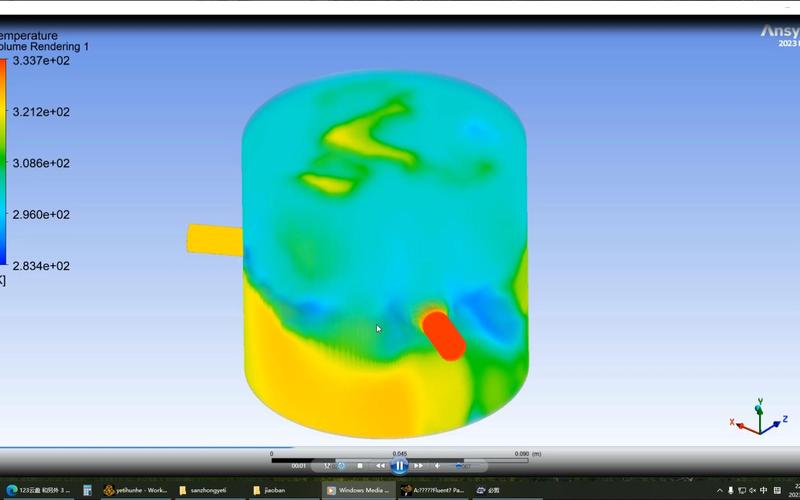Click the rewind button in Media Player
This screenshot has height=500, width=800.
(380, 466)
